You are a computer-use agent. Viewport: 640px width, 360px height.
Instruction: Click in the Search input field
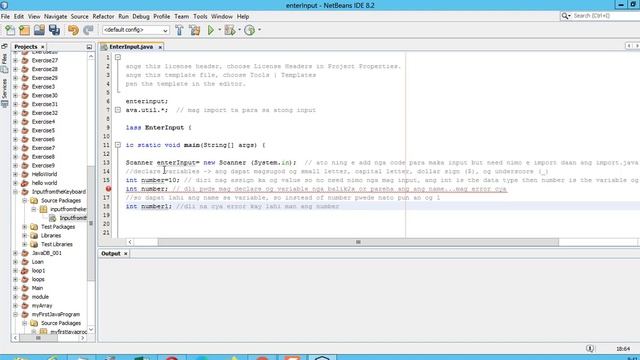tap(606, 16)
